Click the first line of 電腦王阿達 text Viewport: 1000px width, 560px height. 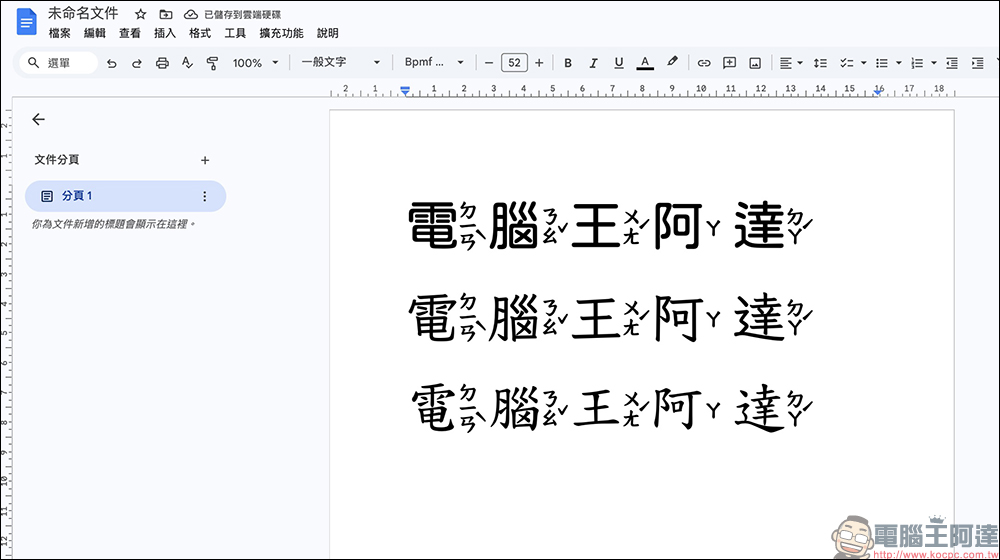[611, 226]
